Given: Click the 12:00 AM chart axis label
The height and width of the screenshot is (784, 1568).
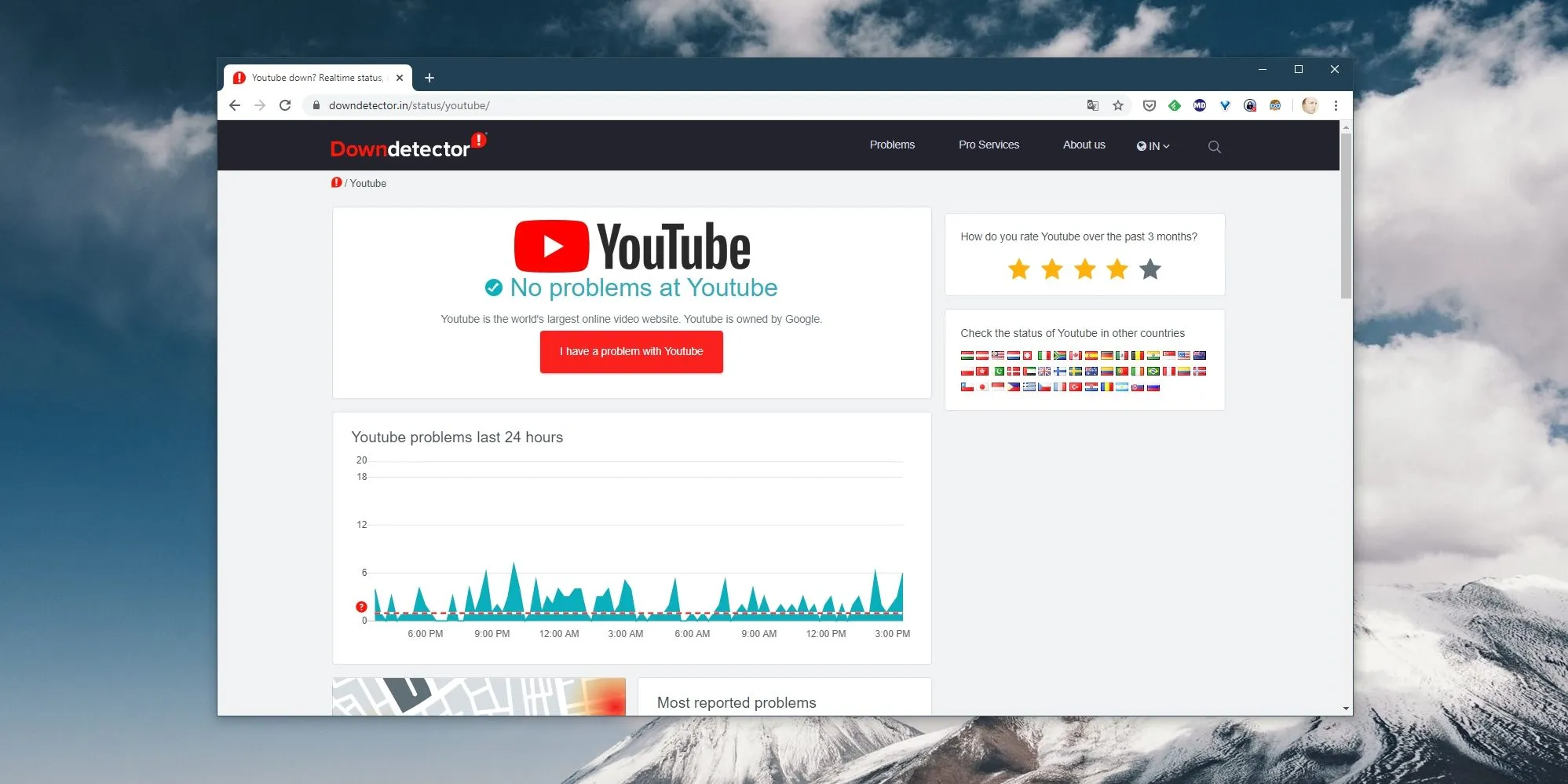Looking at the screenshot, I should pyautogui.click(x=559, y=634).
